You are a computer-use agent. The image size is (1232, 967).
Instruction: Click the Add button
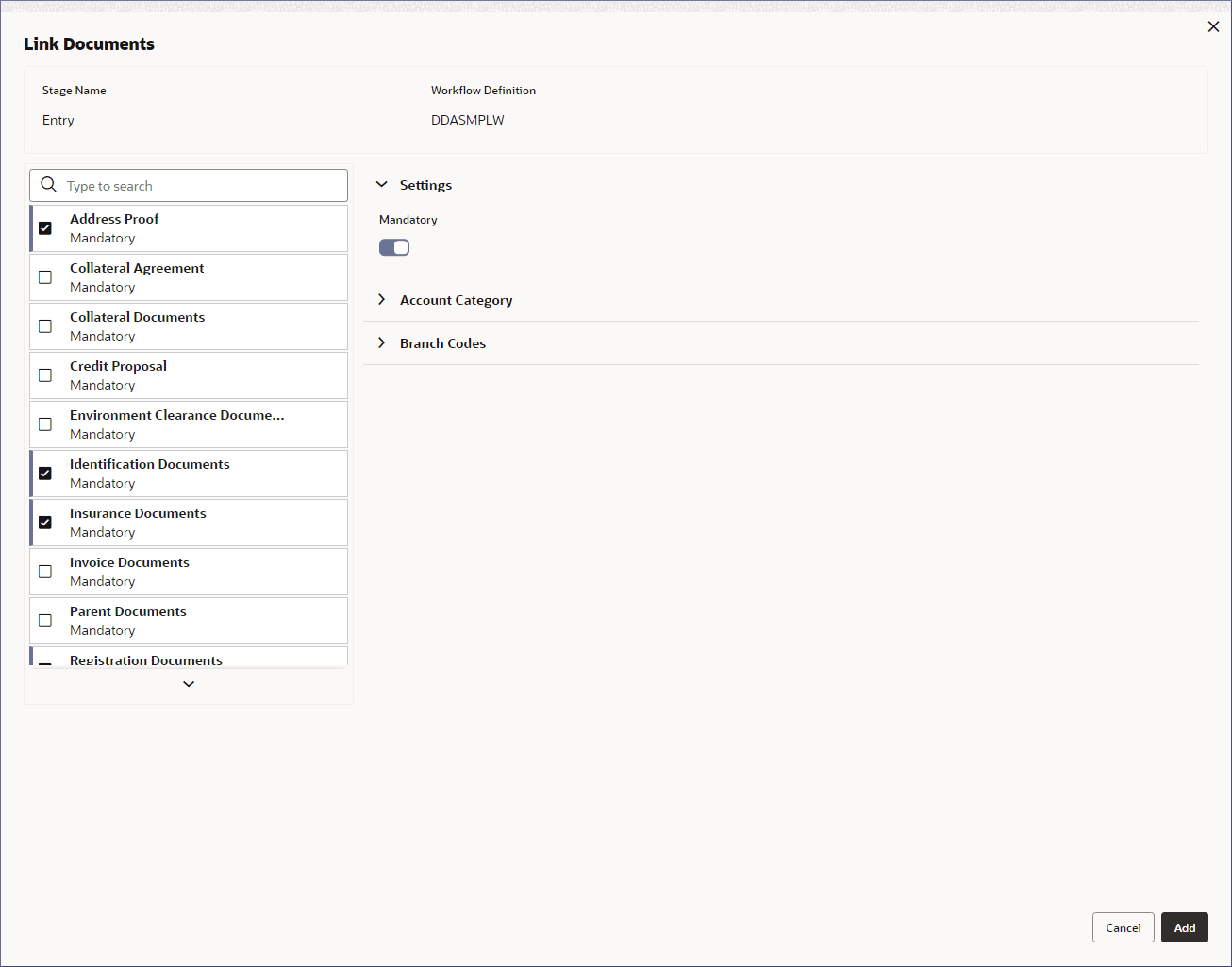pos(1185,927)
